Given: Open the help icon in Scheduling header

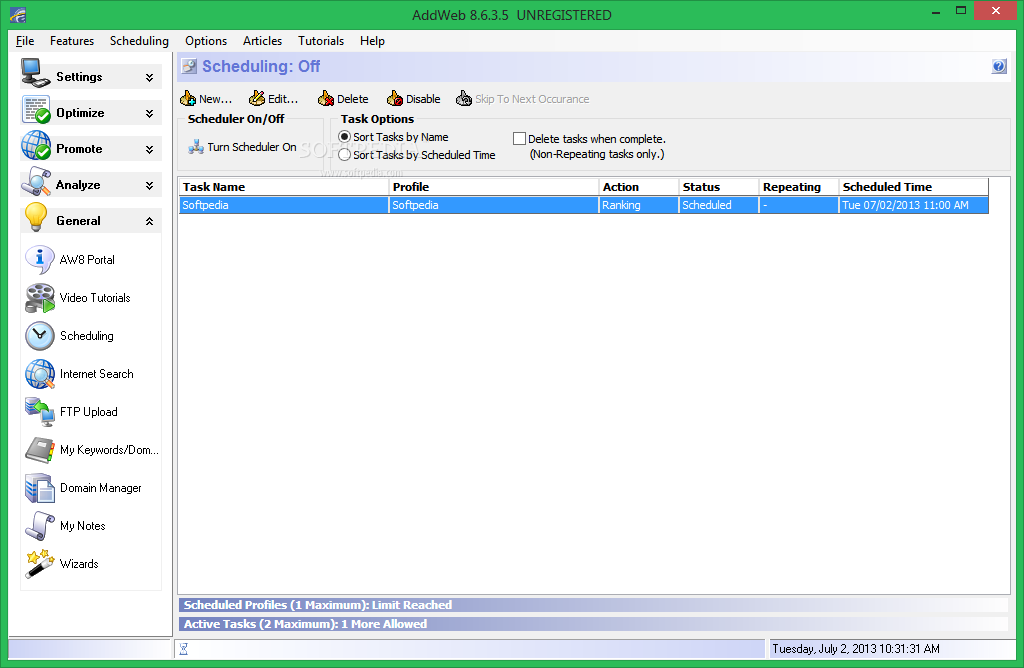Looking at the screenshot, I should pyautogui.click(x=999, y=66).
